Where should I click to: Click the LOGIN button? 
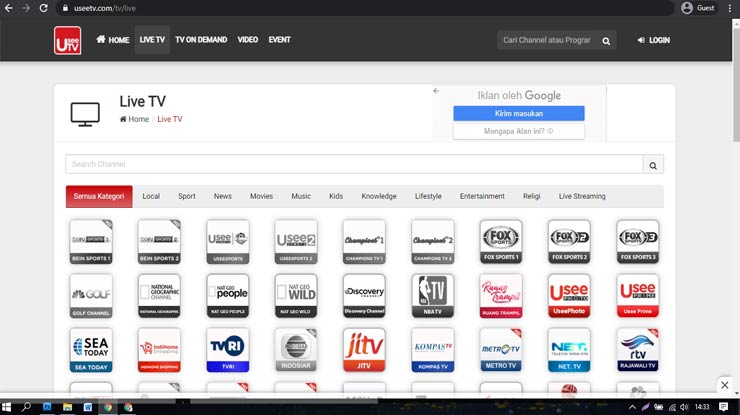pyautogui.click(x=654, y=41)
